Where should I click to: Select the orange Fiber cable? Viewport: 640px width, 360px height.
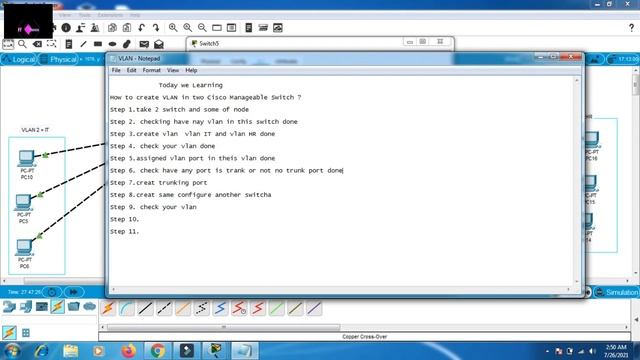183,308
